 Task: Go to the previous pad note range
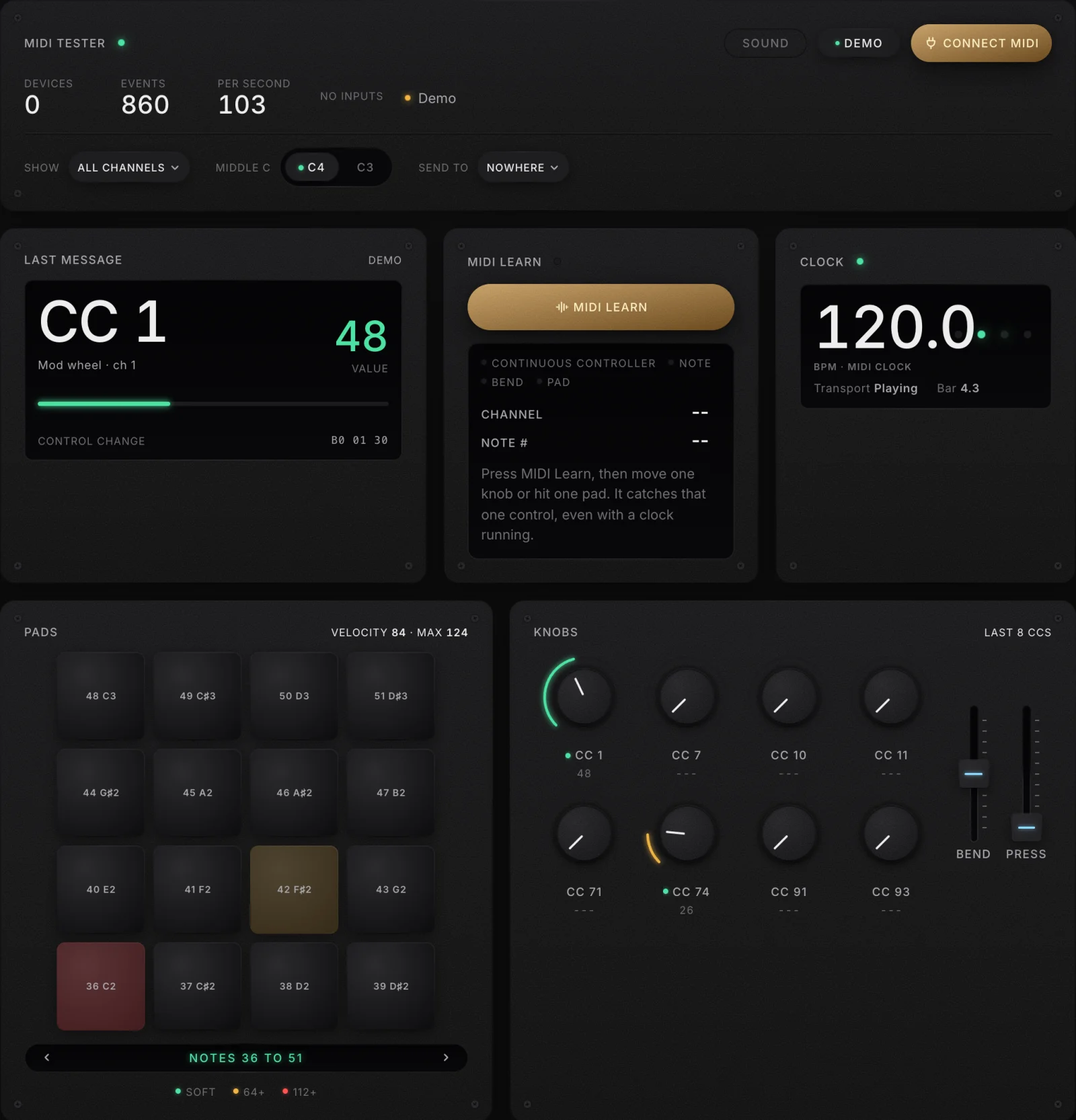point(46,1057)
